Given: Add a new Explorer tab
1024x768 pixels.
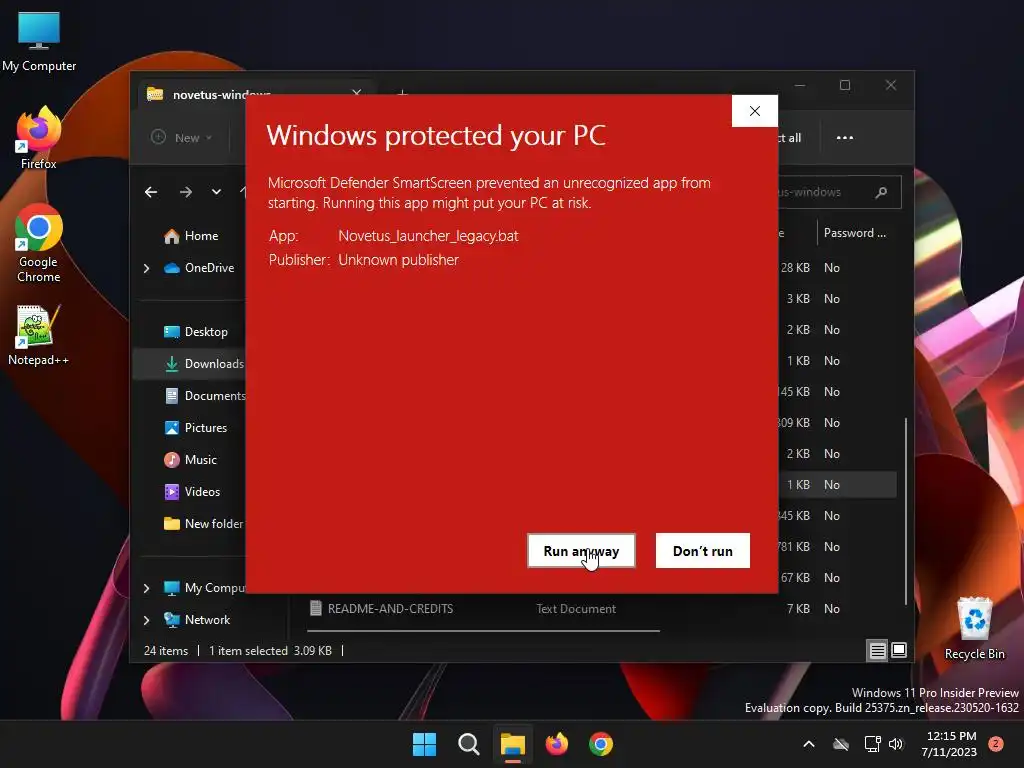Looking at the screenshot, I should tap(402, 95).
